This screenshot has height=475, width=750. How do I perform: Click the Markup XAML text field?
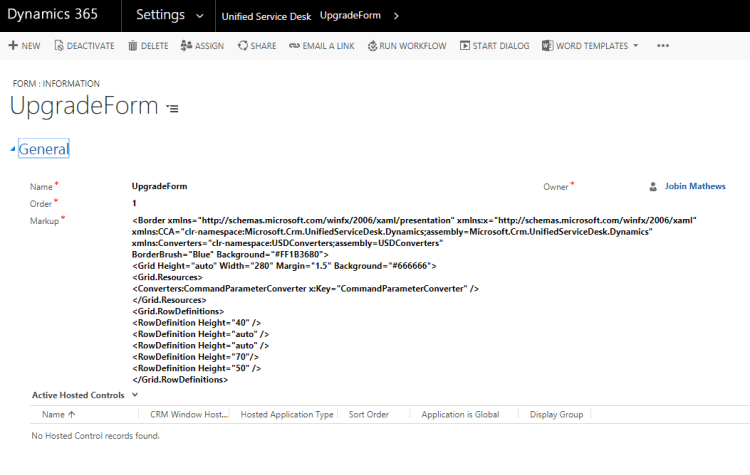point(414,300)
